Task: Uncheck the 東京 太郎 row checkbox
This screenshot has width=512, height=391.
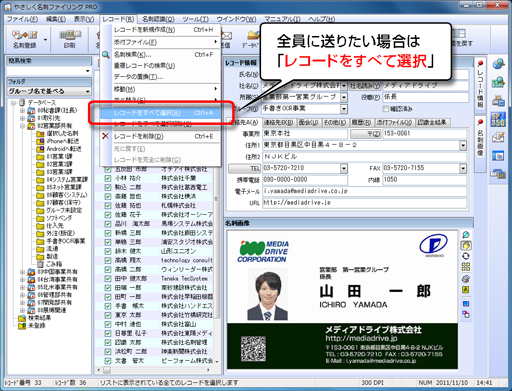Action: pyautogui.click(x=108, y=315)
